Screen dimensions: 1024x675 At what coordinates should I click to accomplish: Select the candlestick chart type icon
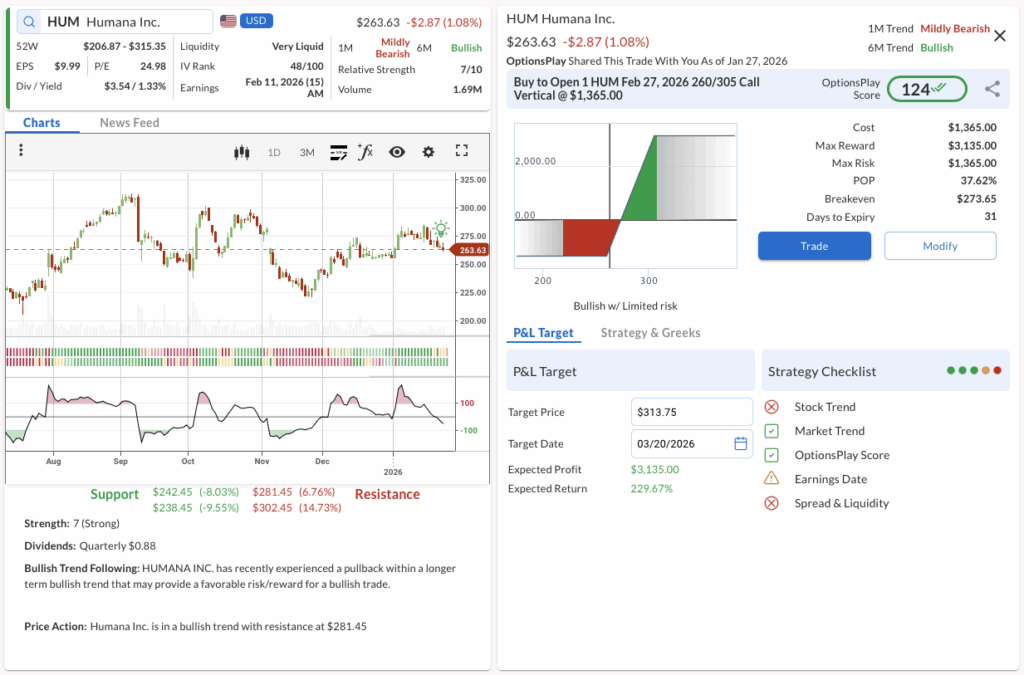tap(240, 152)
